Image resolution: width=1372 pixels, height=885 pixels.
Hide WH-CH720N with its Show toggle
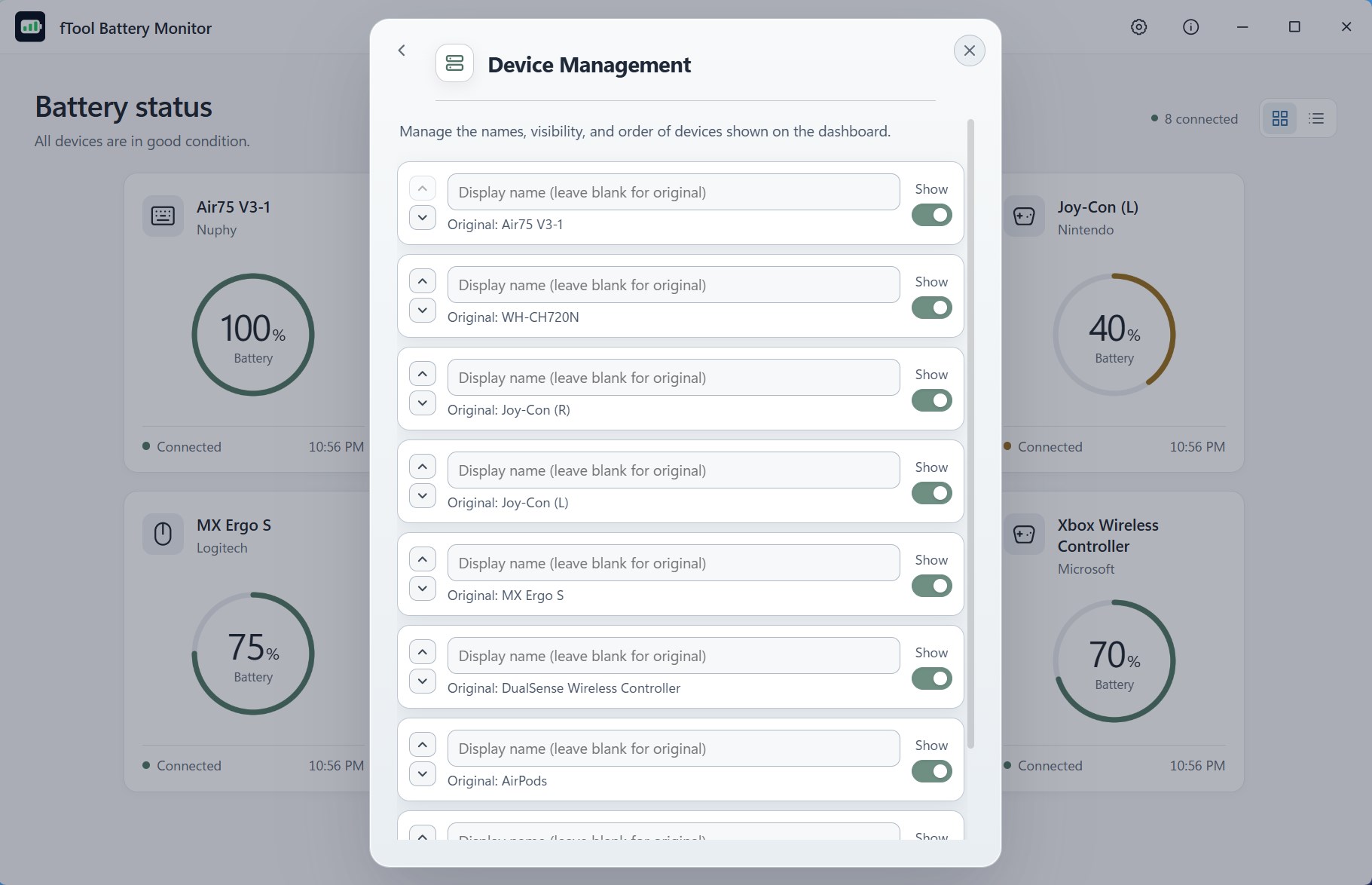tap(931, 308)
